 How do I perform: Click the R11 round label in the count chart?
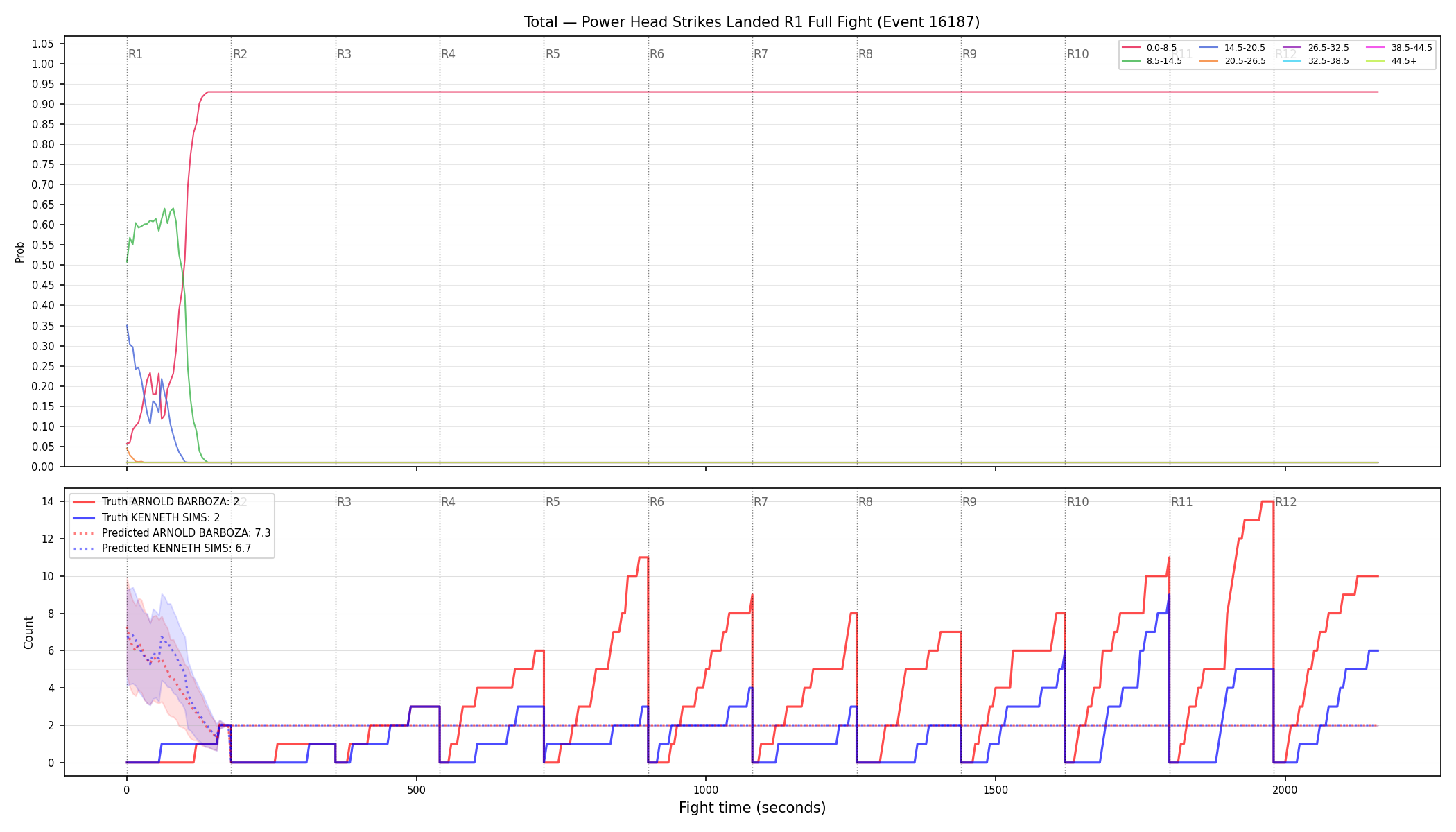click(x=1181, y=502)
